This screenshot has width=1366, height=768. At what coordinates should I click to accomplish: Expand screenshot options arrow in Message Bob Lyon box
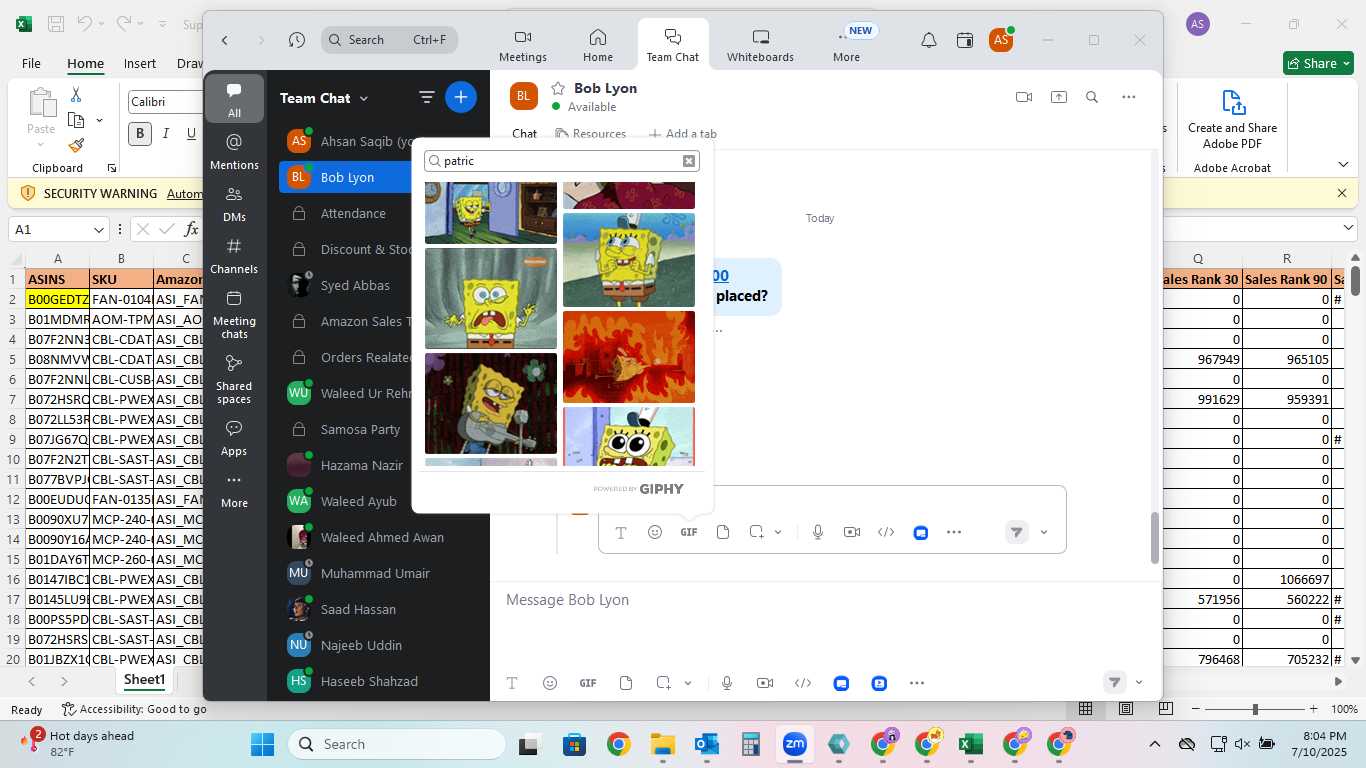tap(688, 683)
